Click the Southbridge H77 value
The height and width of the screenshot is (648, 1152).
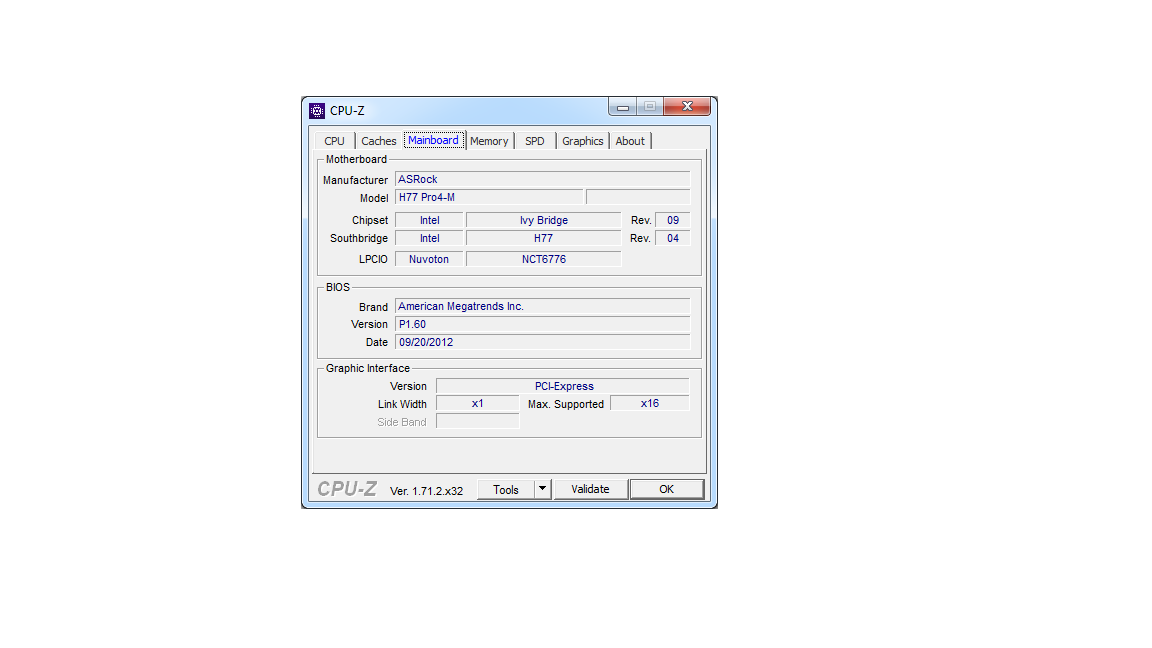[544, 239]
